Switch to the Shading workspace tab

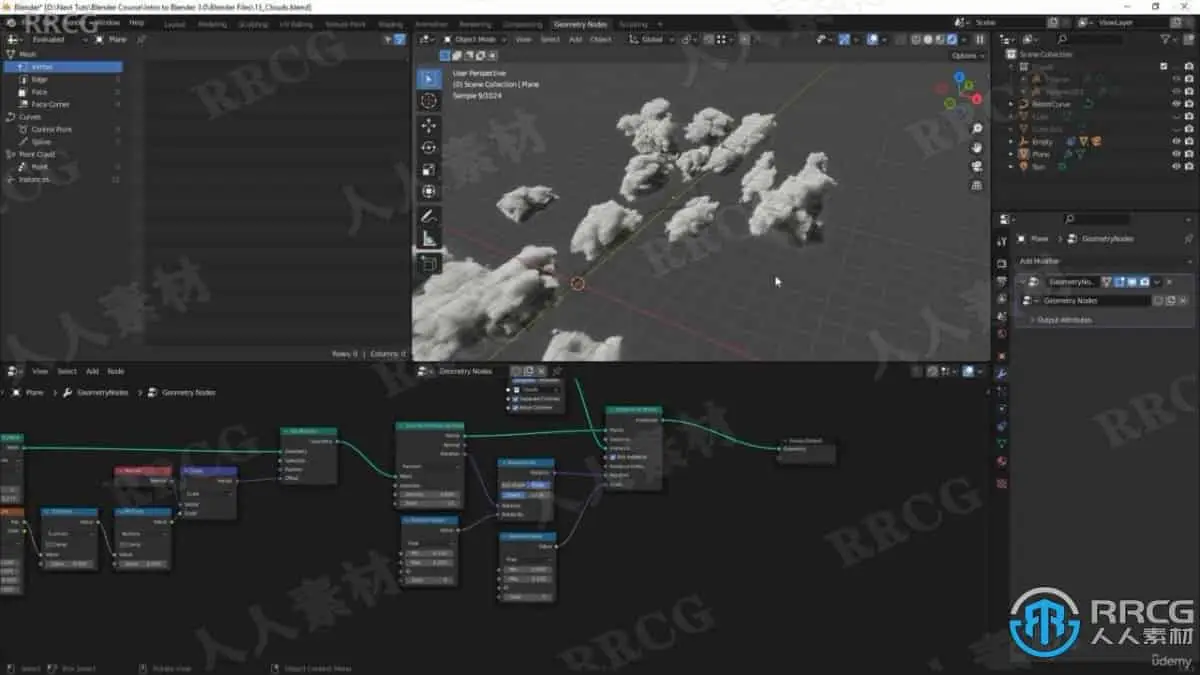point(390,23)
